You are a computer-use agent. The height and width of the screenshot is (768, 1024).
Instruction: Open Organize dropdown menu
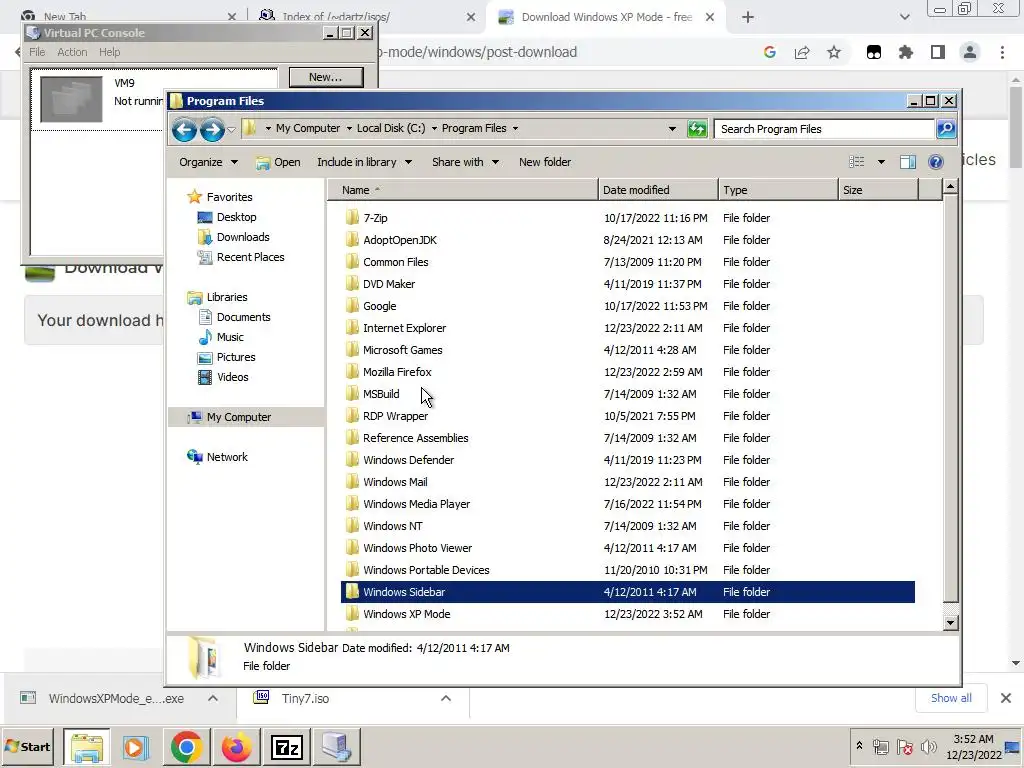click(208, 162)
